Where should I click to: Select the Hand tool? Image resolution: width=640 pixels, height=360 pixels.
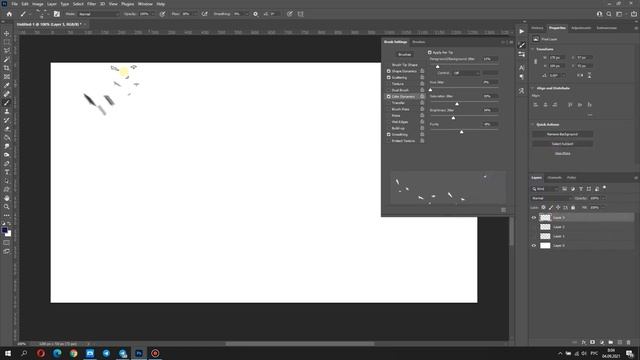[7, 198]
